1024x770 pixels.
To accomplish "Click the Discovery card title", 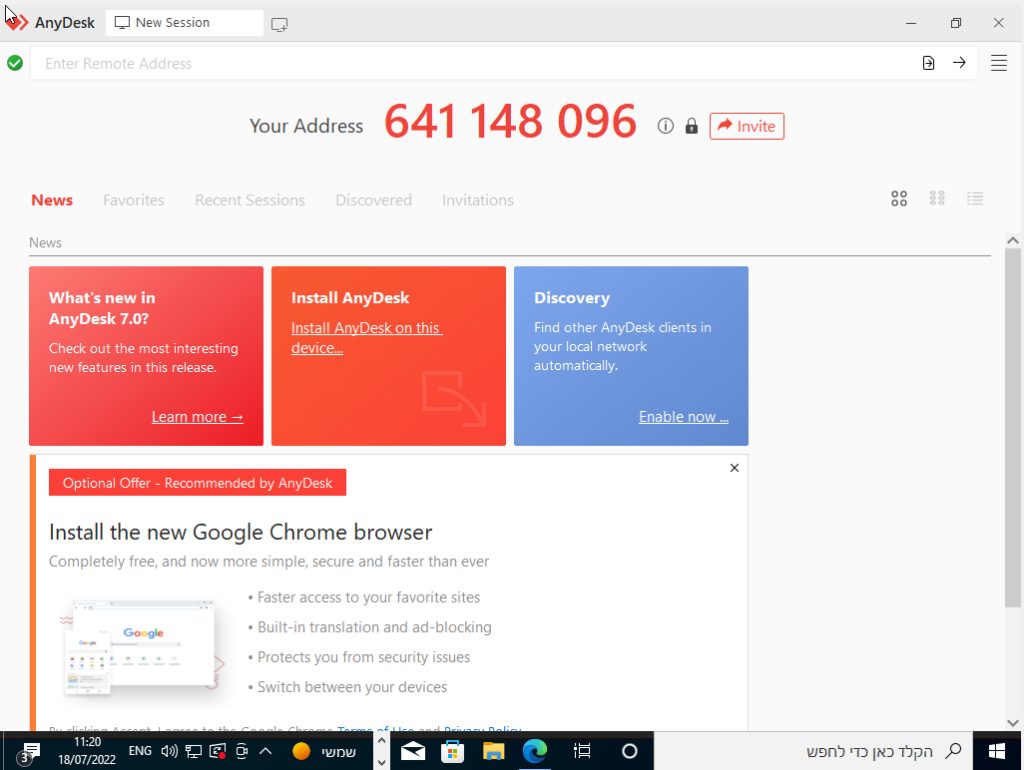I will (572, 298).
